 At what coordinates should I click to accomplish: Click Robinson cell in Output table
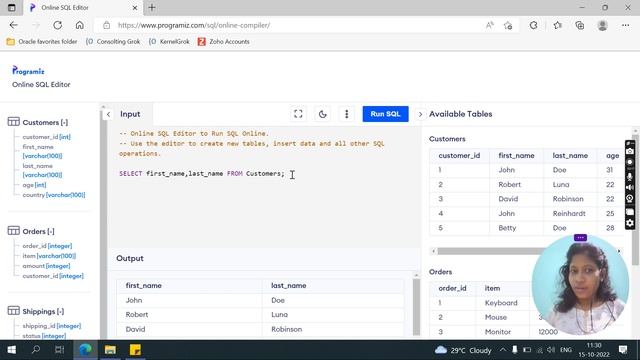[x=287, y=329]
